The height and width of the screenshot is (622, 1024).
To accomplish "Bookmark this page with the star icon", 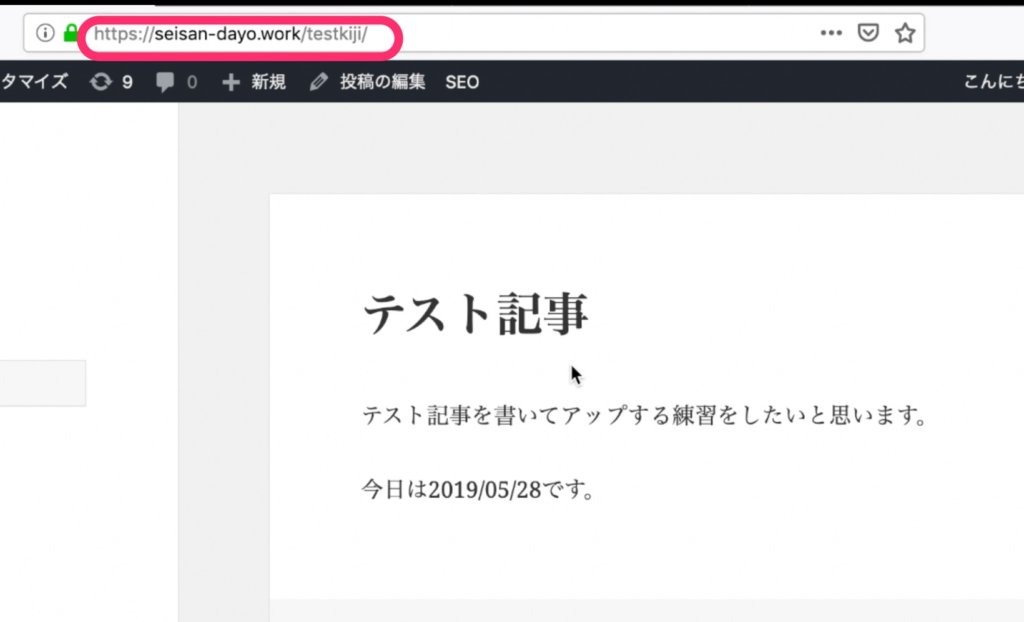I will [x=905, y=33].
